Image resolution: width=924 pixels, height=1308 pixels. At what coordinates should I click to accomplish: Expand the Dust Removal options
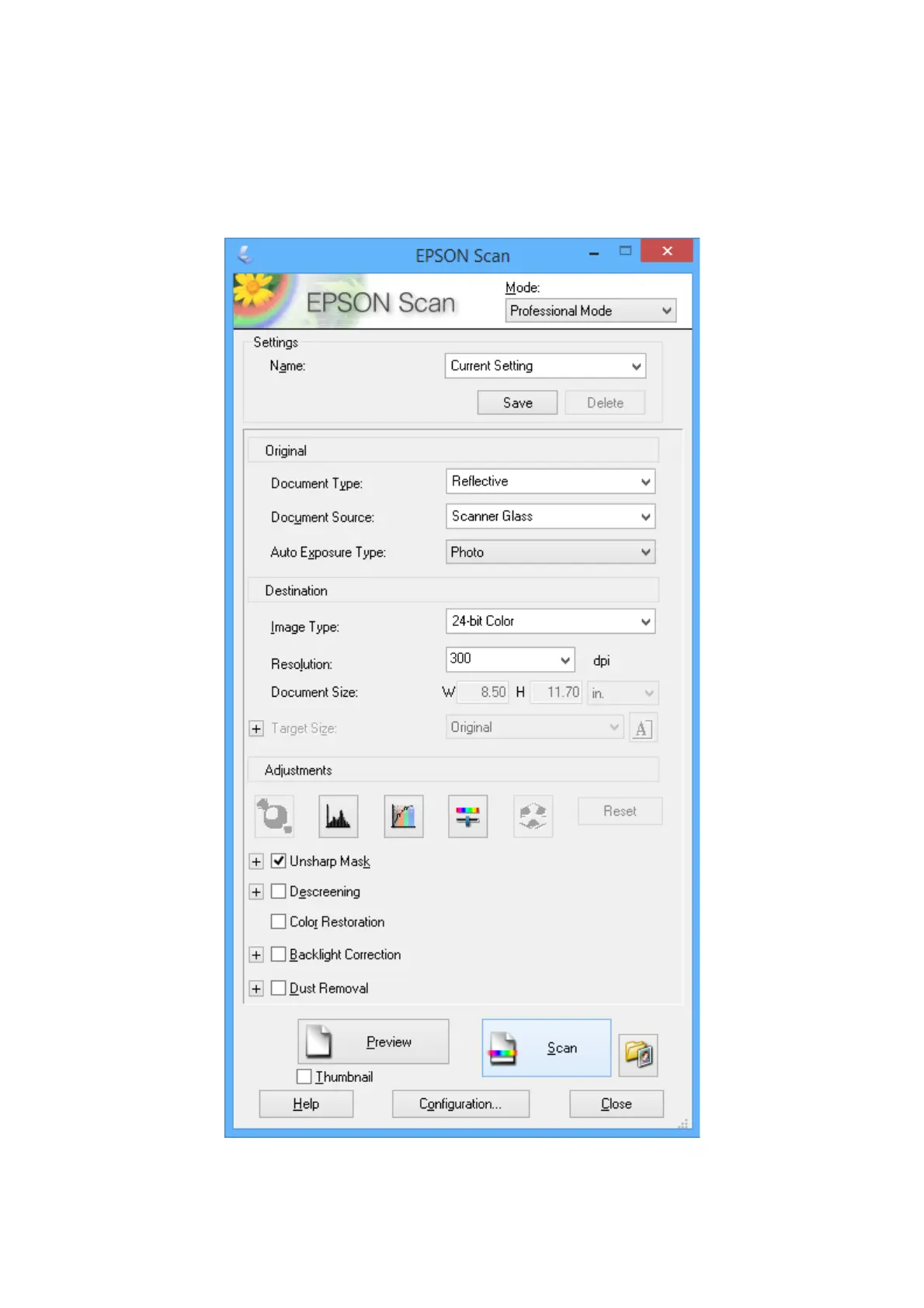coord(256,989)
